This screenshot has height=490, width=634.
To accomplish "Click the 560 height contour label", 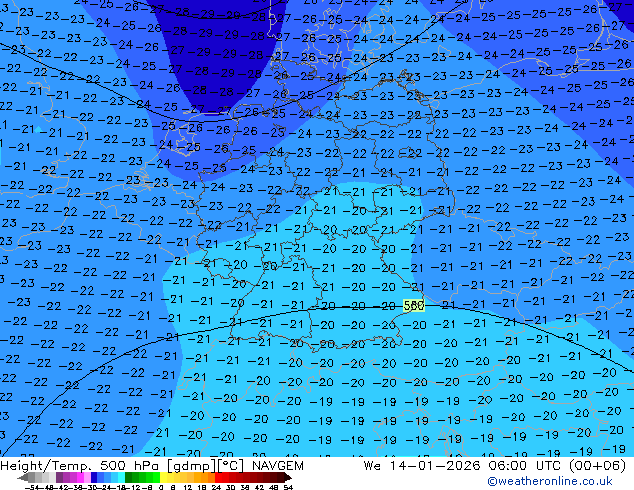I will point(414,306).
